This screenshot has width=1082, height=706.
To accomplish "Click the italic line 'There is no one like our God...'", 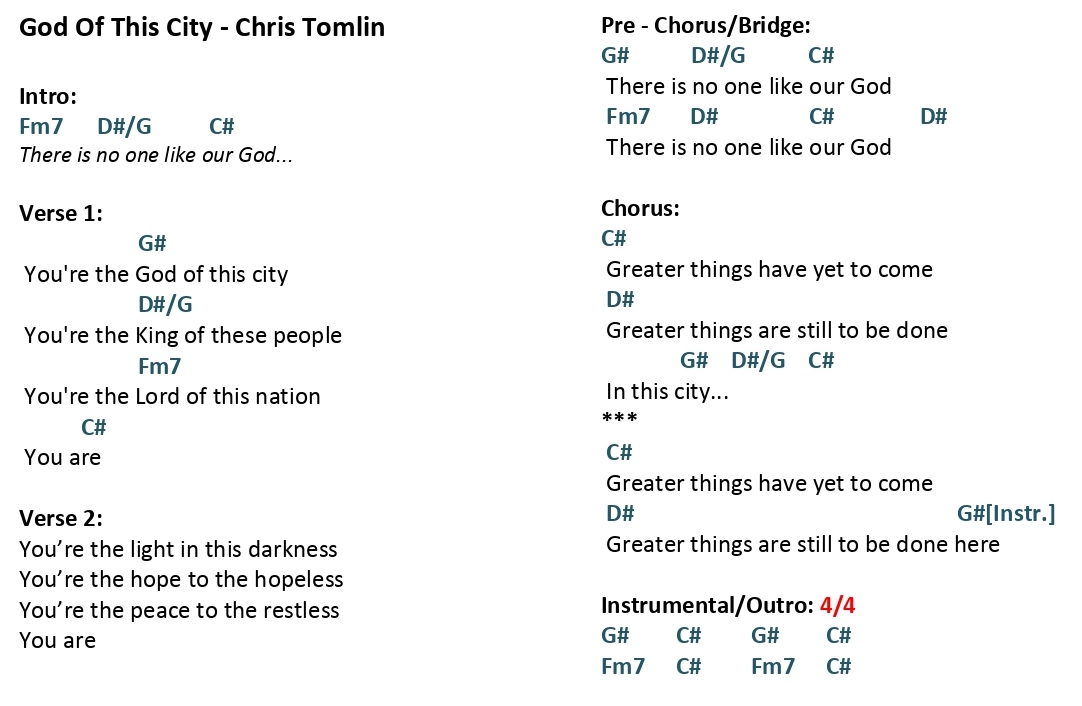I will click(156, 155).
